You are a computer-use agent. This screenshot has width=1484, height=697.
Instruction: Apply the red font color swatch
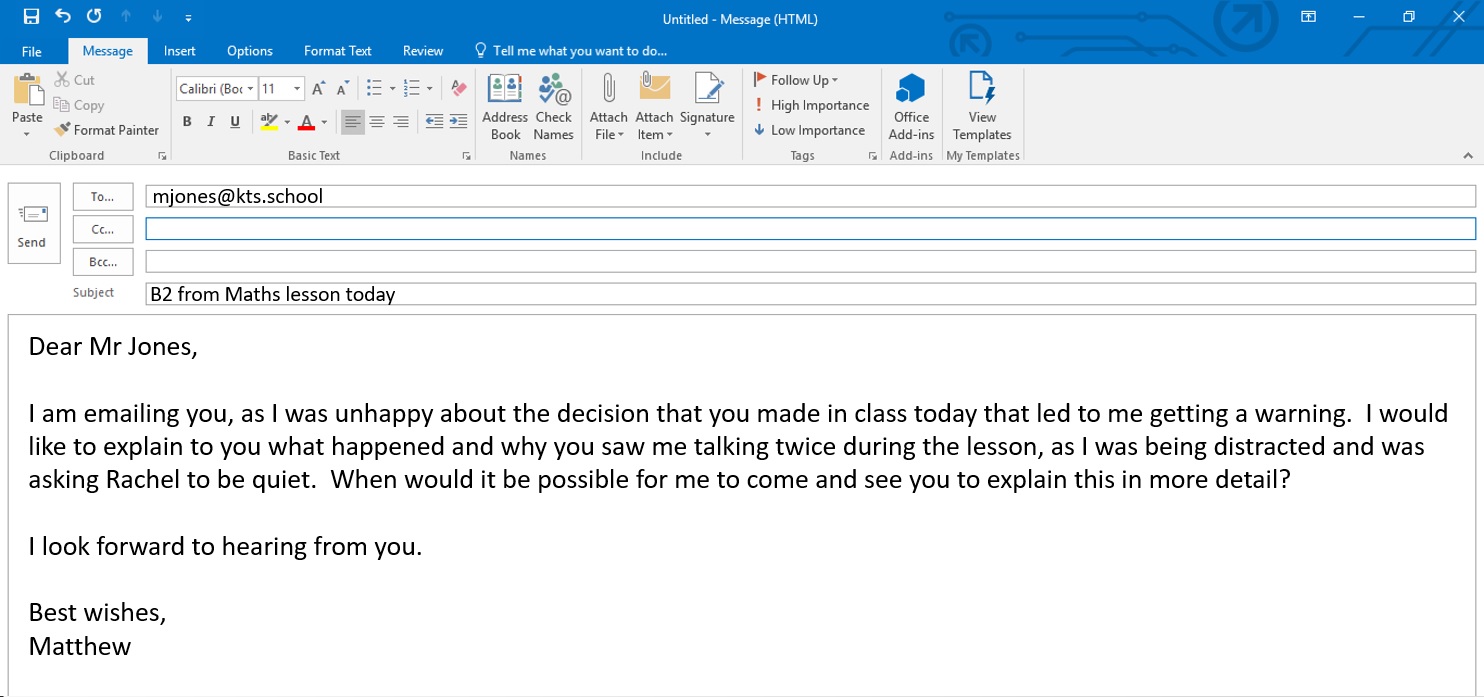[307, 122]
